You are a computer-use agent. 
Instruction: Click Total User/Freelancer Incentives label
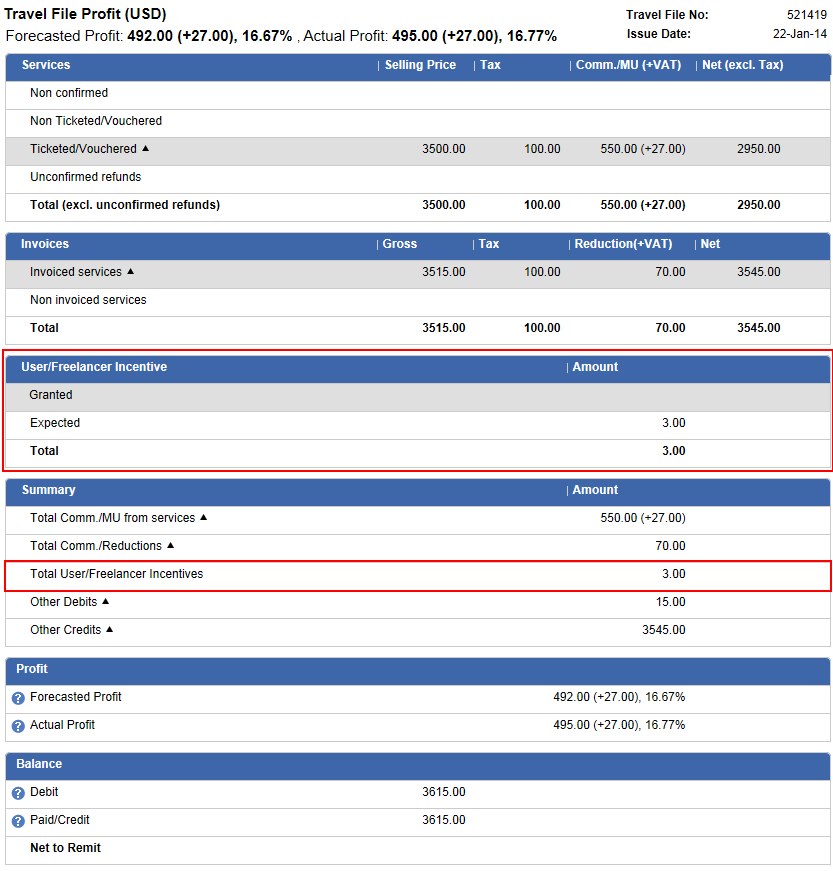(x=117, y=574)
